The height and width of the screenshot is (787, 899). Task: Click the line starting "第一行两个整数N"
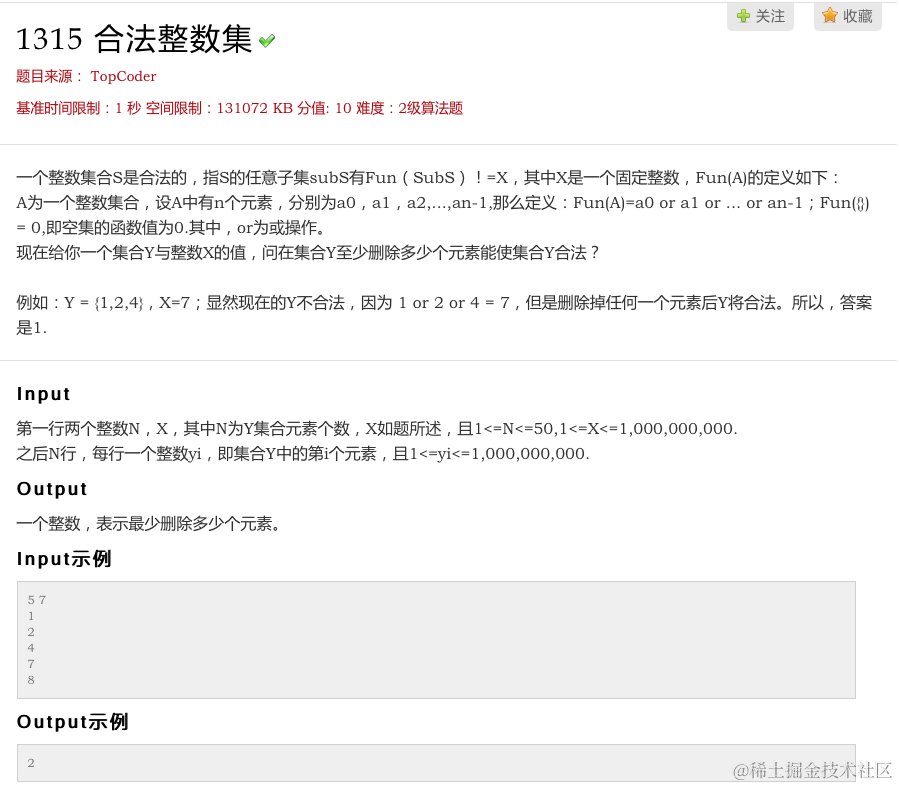[377, 429]
